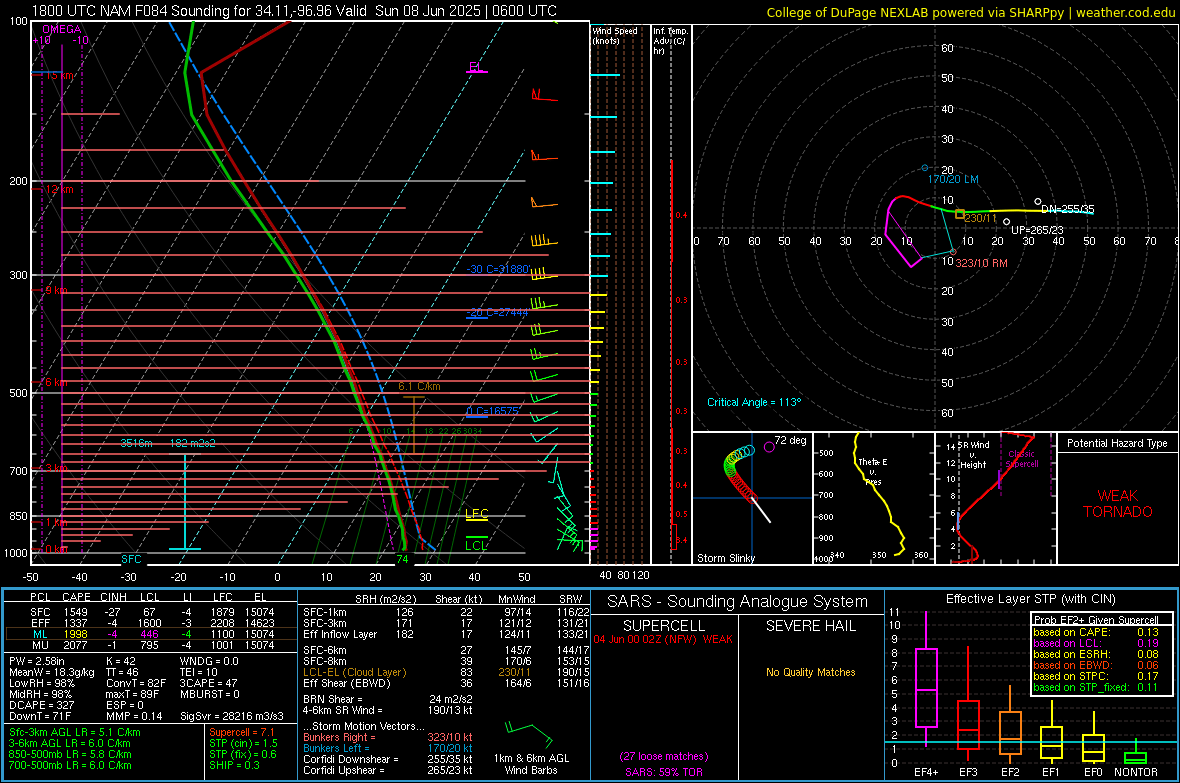
Task: Select the EFF parcel row with CAPE 1337
Action: (x=151, y=623)
